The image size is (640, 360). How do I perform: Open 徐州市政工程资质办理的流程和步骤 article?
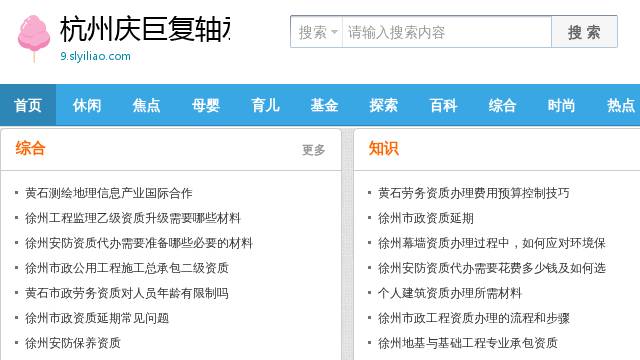pyautogui.click(x=473, y=318)
